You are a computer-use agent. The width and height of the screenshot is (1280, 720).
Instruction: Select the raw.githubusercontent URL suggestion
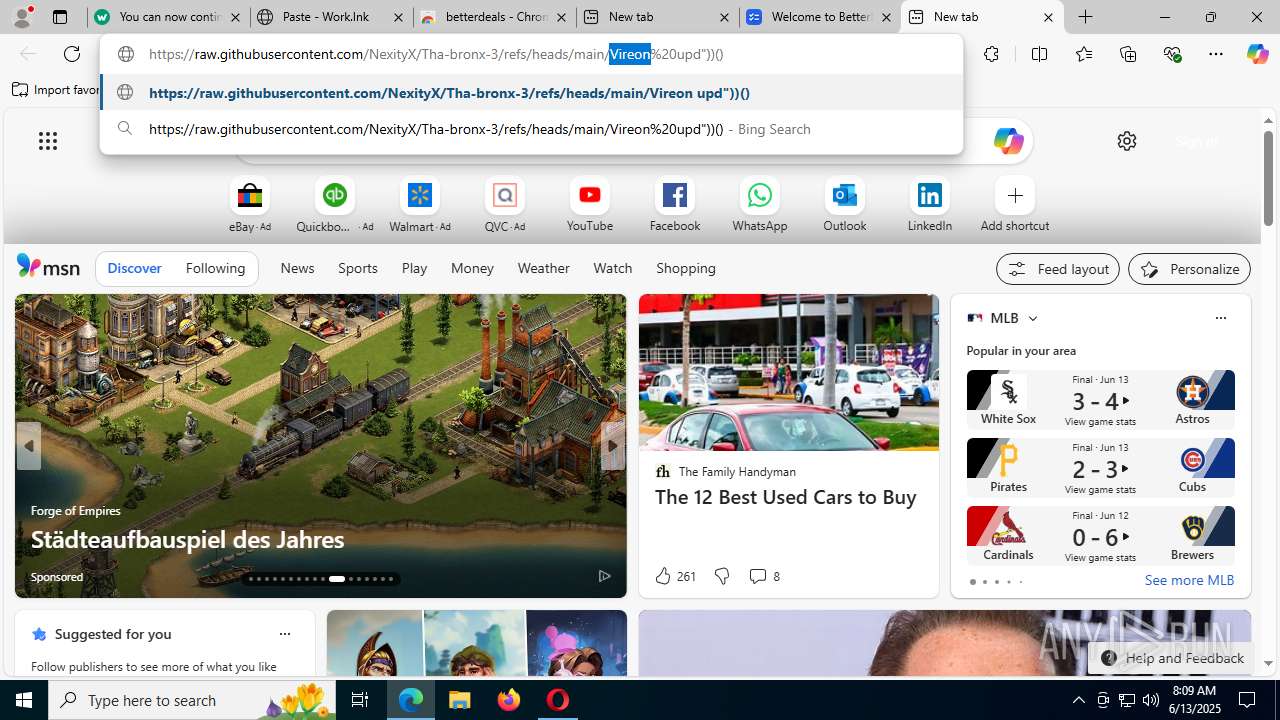pos(531,93)
